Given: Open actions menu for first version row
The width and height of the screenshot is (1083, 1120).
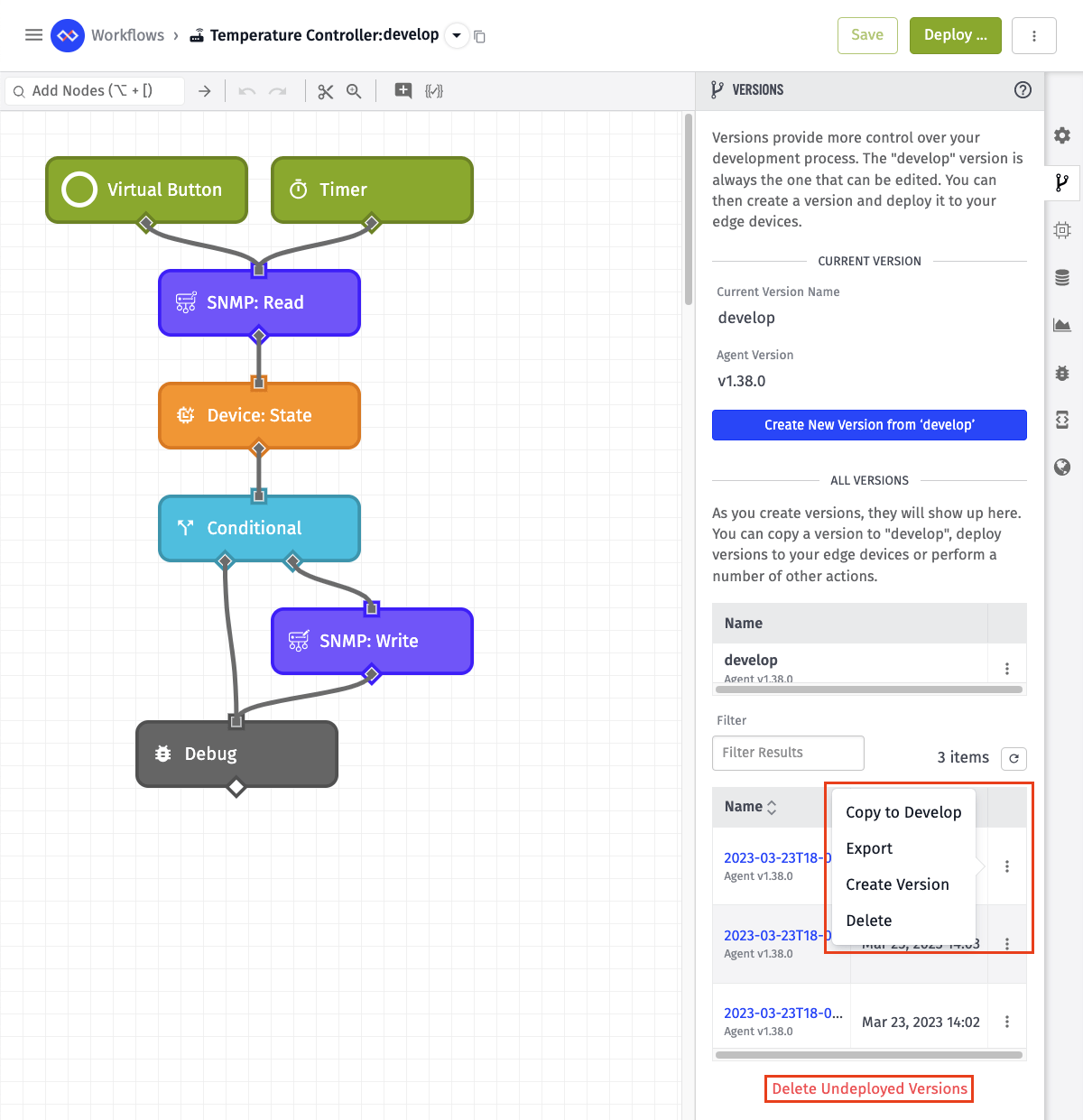Looking at the screenshot, I should tap(1007, 866).
